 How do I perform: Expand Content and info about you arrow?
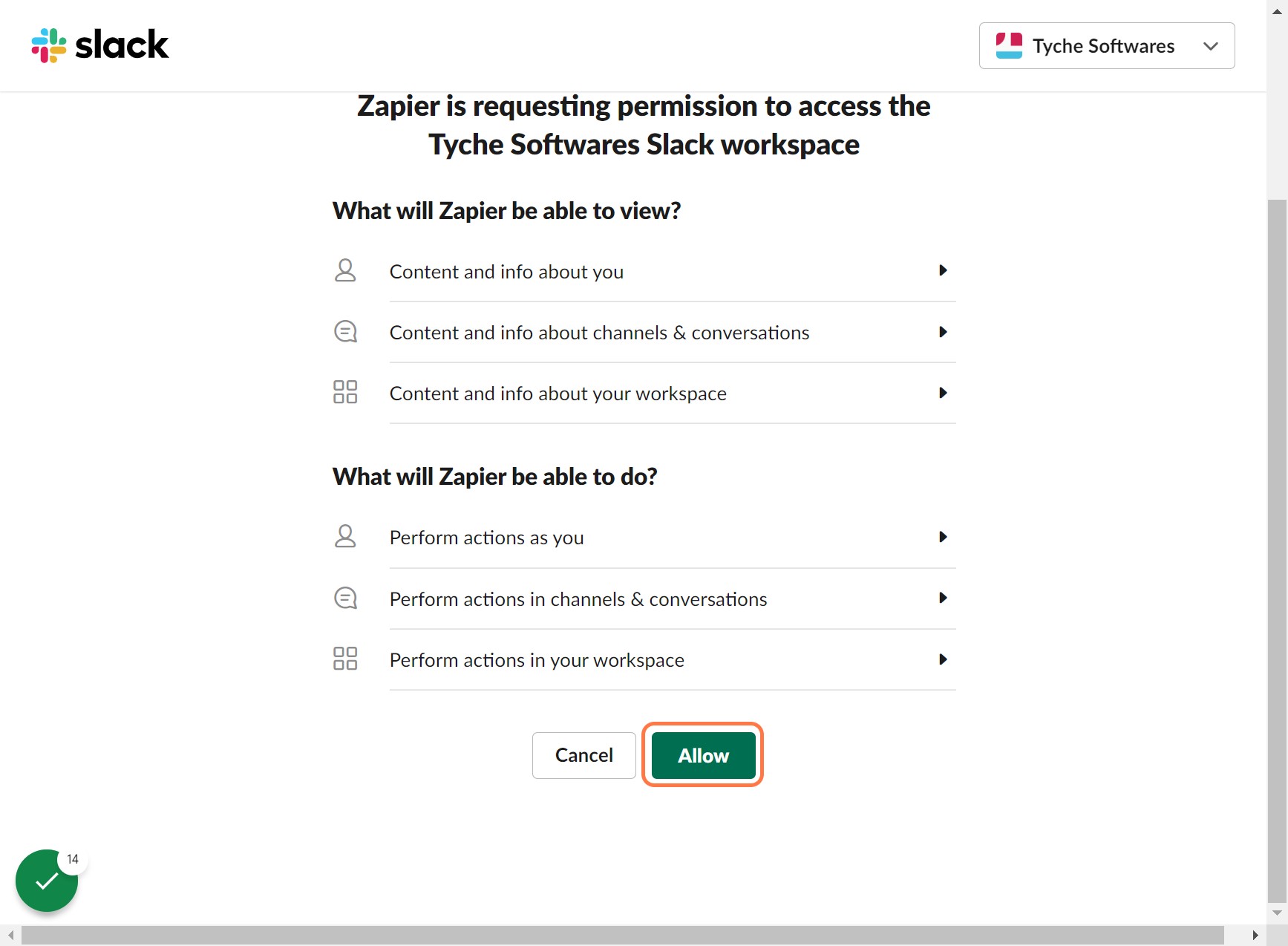[943, 270]
